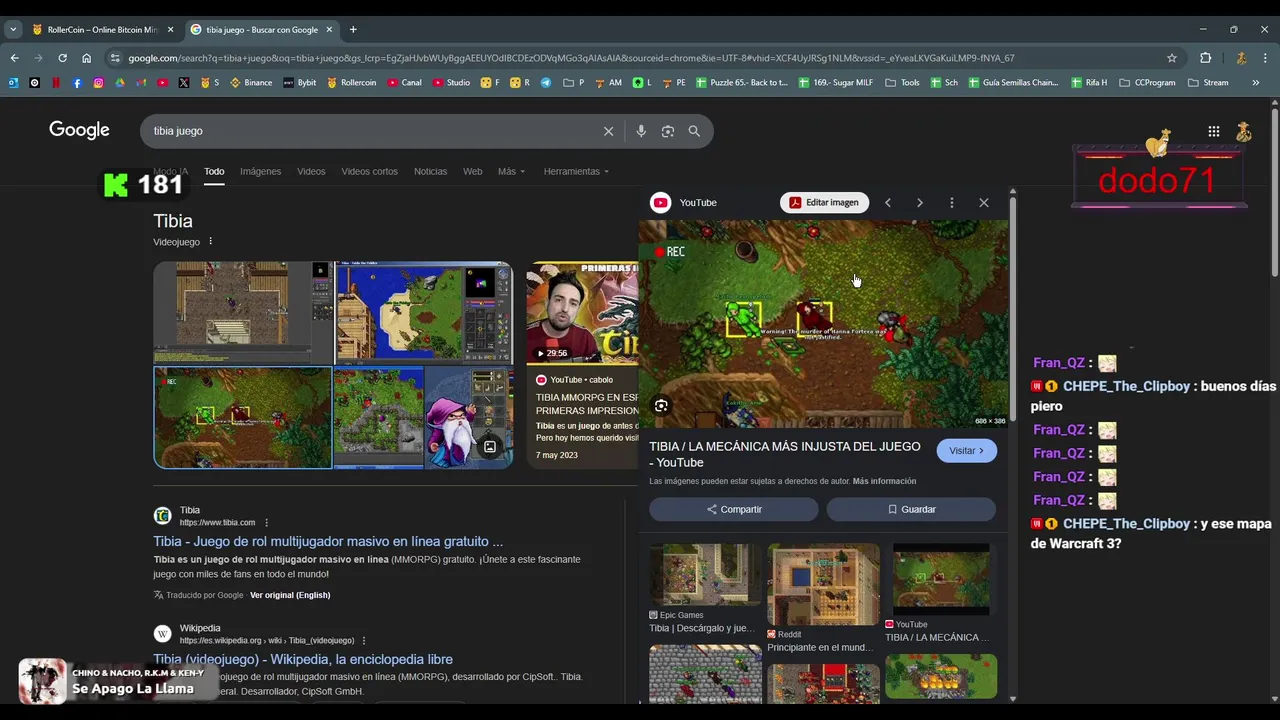
Task: Click the Visitar button
Action: coord(966,451)
